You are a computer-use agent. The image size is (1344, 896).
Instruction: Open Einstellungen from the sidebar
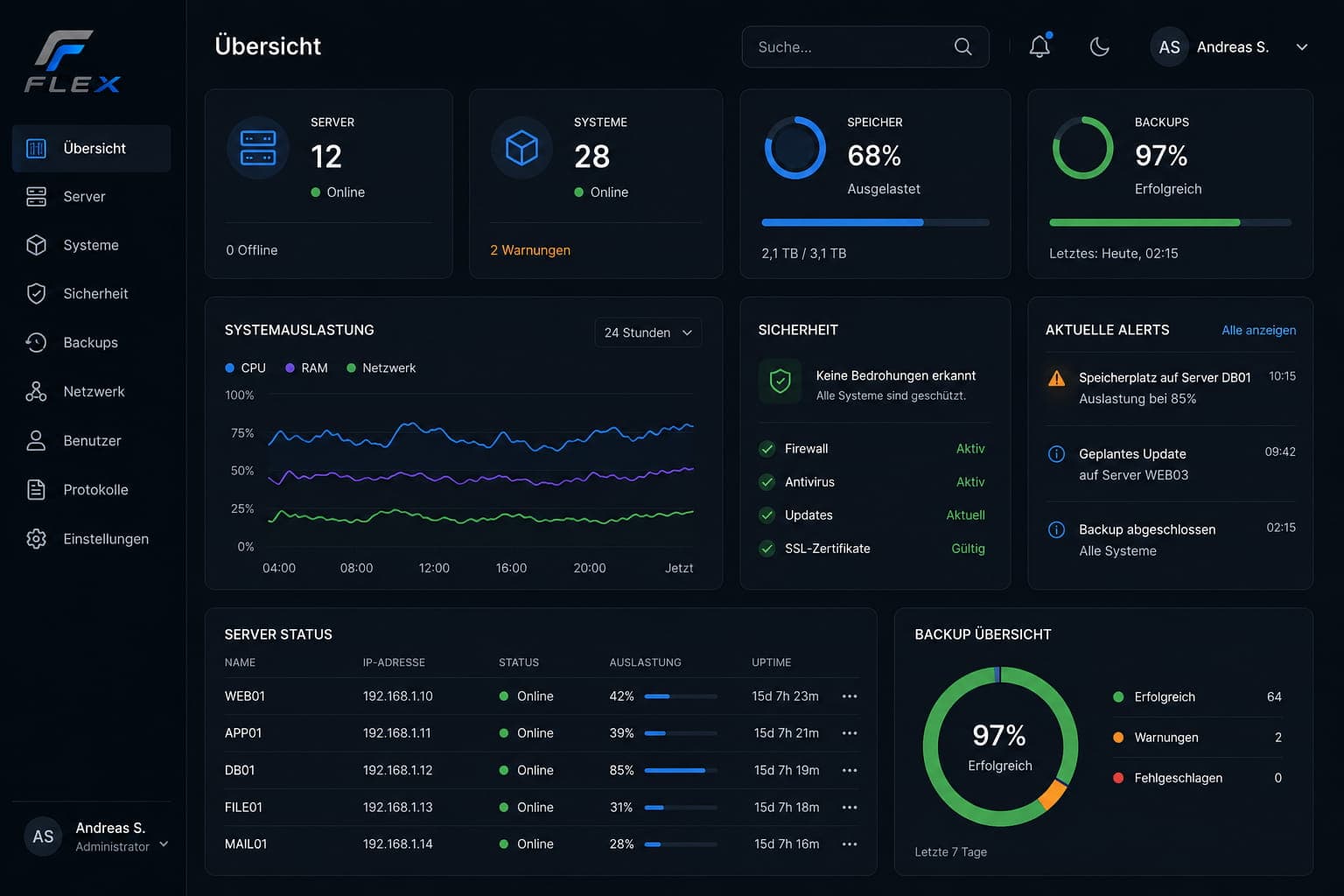[x=91, y=538]
